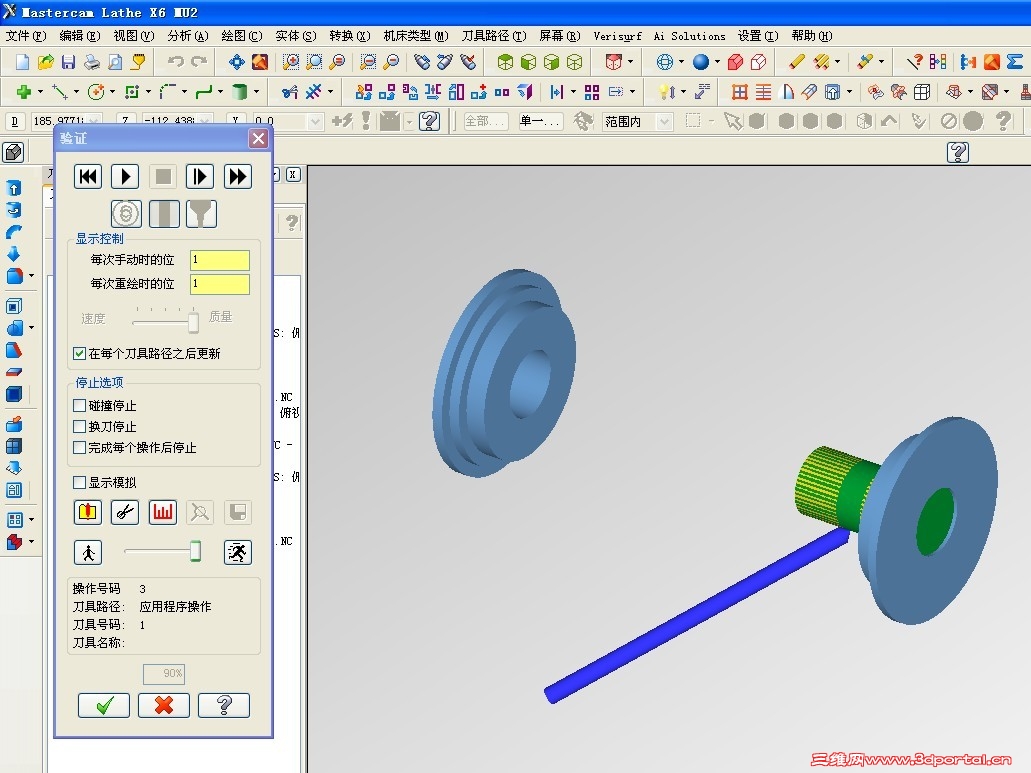Open help with question mark button
This screenshot has width=1031, height=773.
[x=224, y=705]
